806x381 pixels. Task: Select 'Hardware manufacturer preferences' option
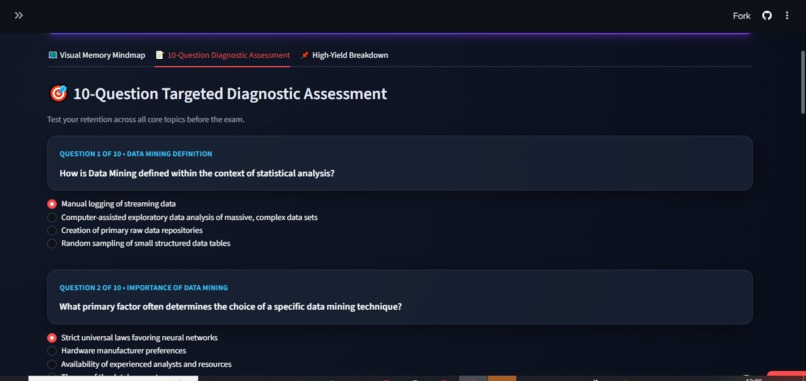coord(117,351)
